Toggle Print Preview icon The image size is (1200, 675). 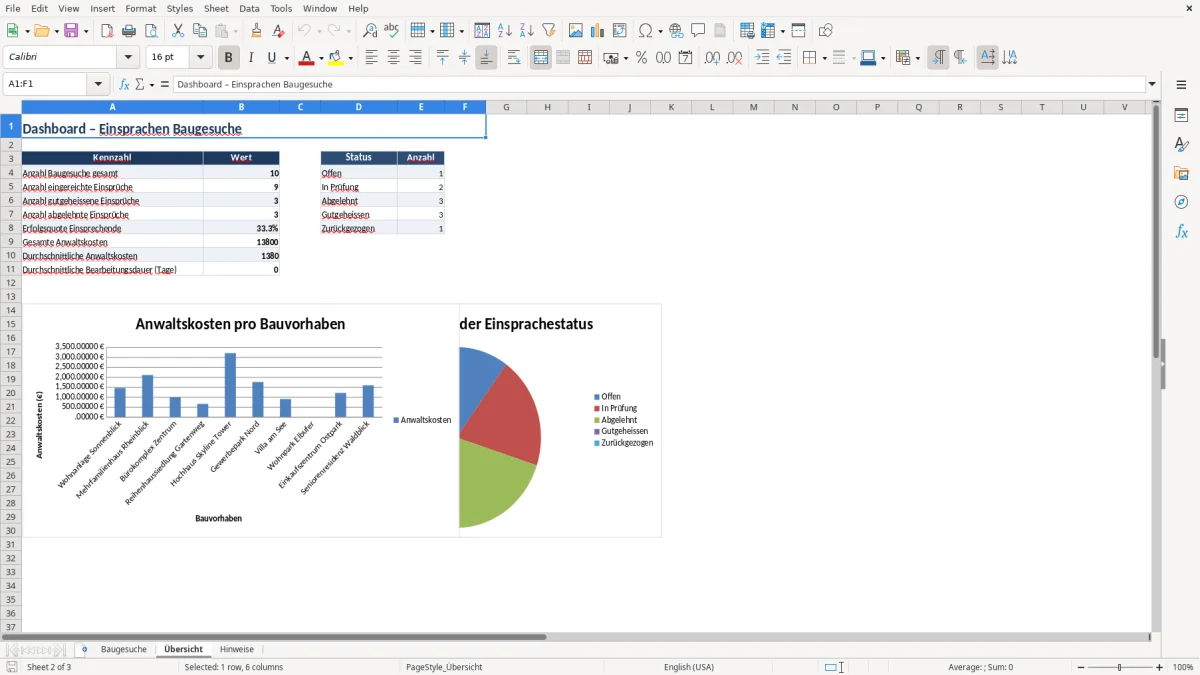point(151,31)
